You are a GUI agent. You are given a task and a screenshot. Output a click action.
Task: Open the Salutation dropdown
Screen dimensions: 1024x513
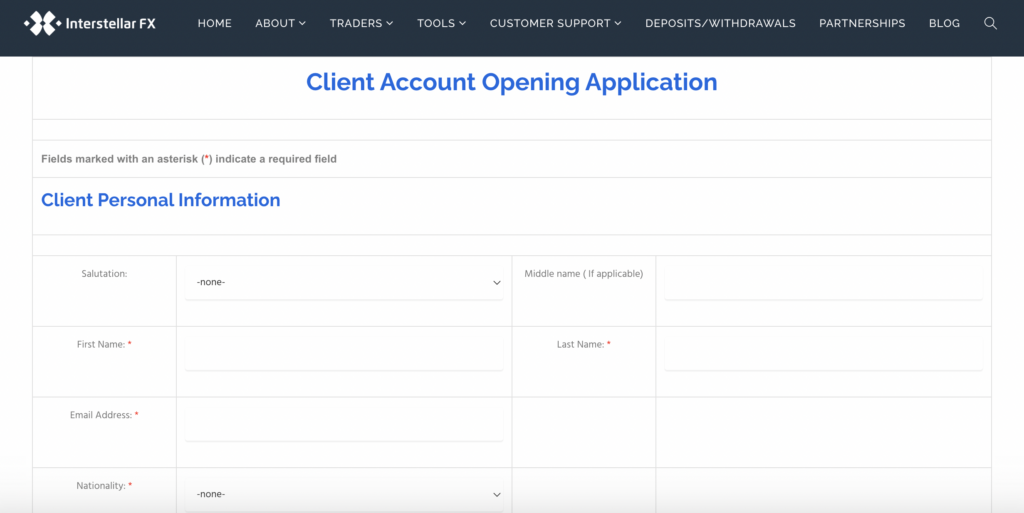[x=344, y=283]
